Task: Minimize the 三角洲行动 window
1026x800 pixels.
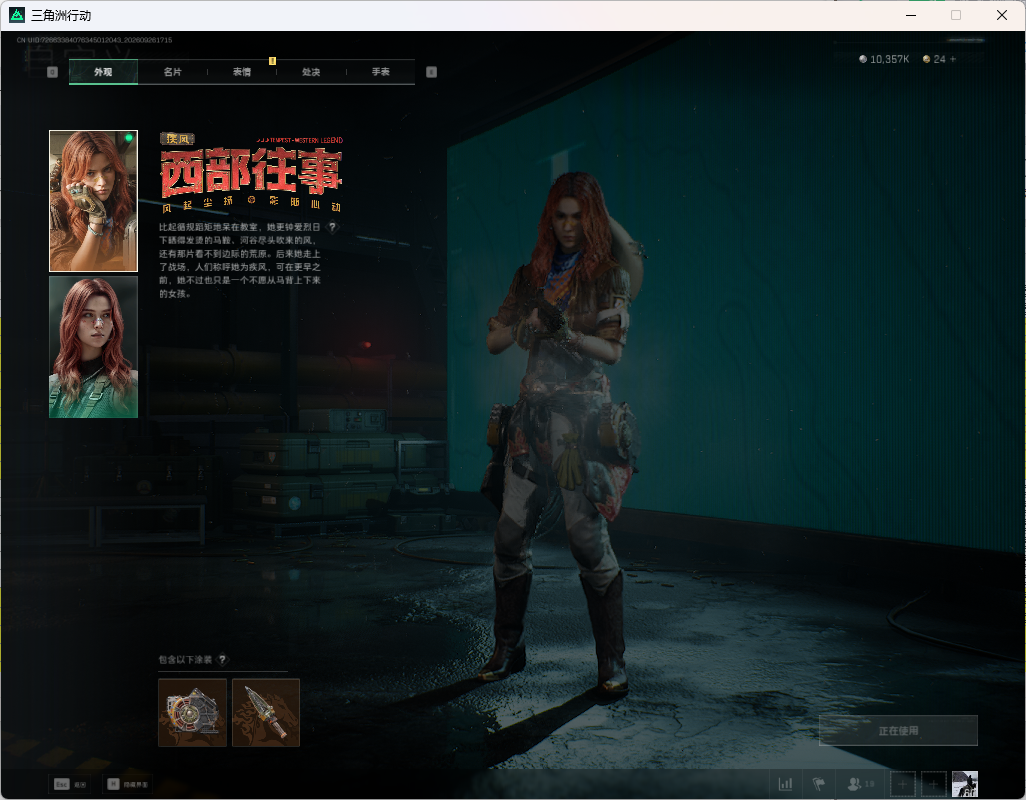Action: point(911,15)
